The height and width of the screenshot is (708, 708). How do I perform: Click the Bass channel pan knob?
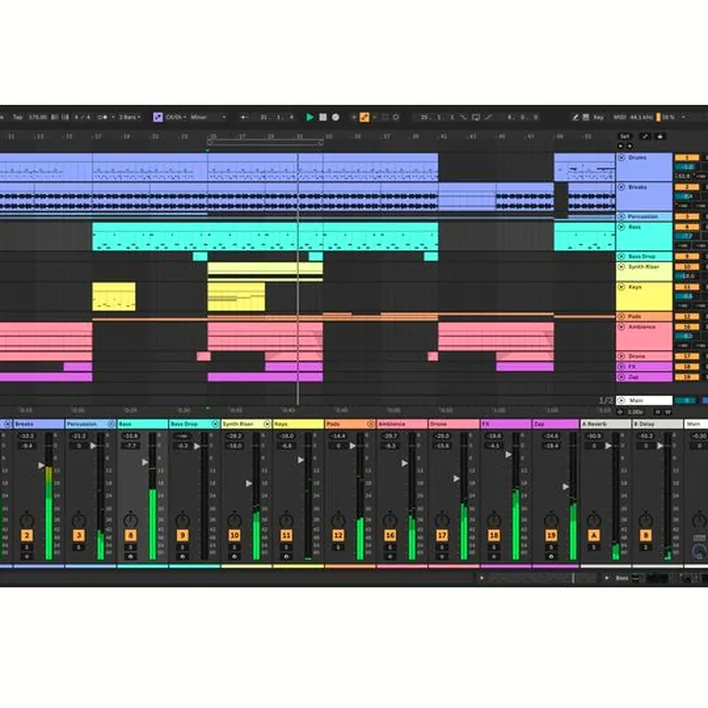click(x=130, y=520)
